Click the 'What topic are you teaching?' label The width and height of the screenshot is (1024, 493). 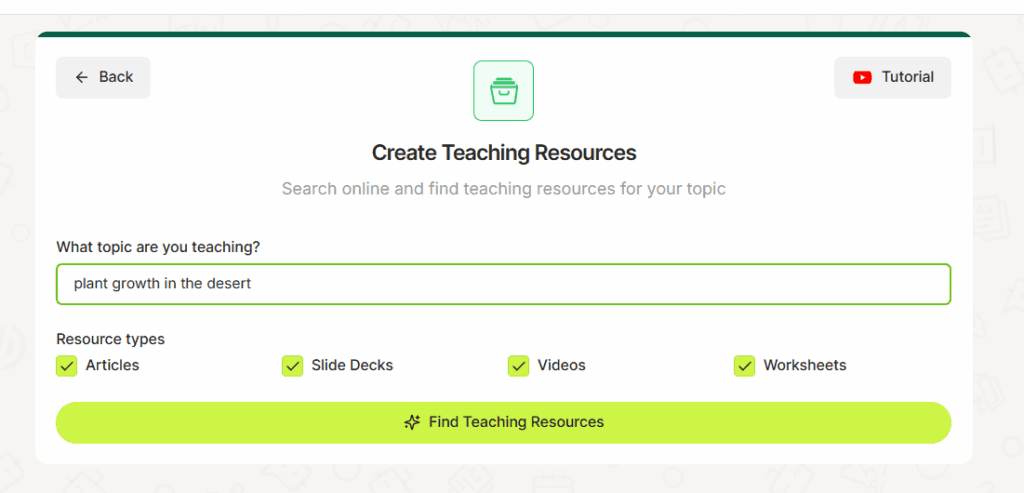click(x=158, y=247)
